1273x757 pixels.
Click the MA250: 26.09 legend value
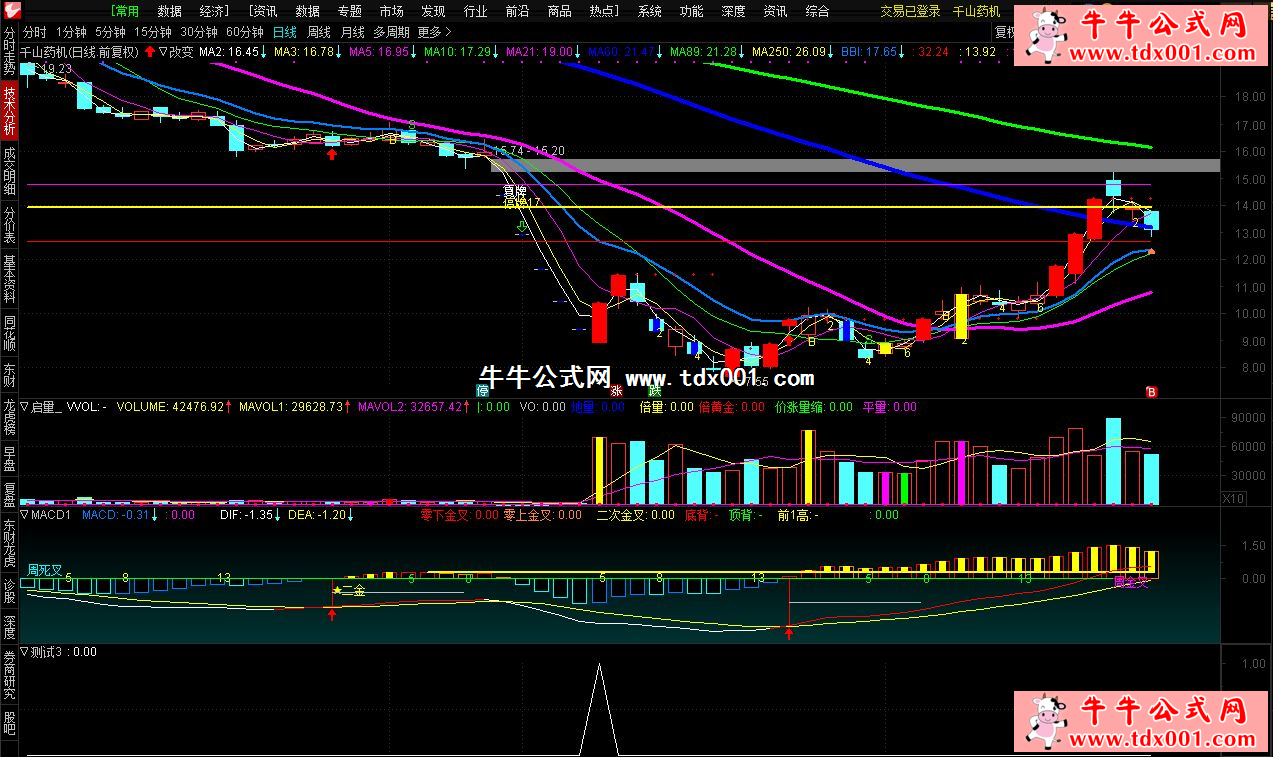[790, 51]
